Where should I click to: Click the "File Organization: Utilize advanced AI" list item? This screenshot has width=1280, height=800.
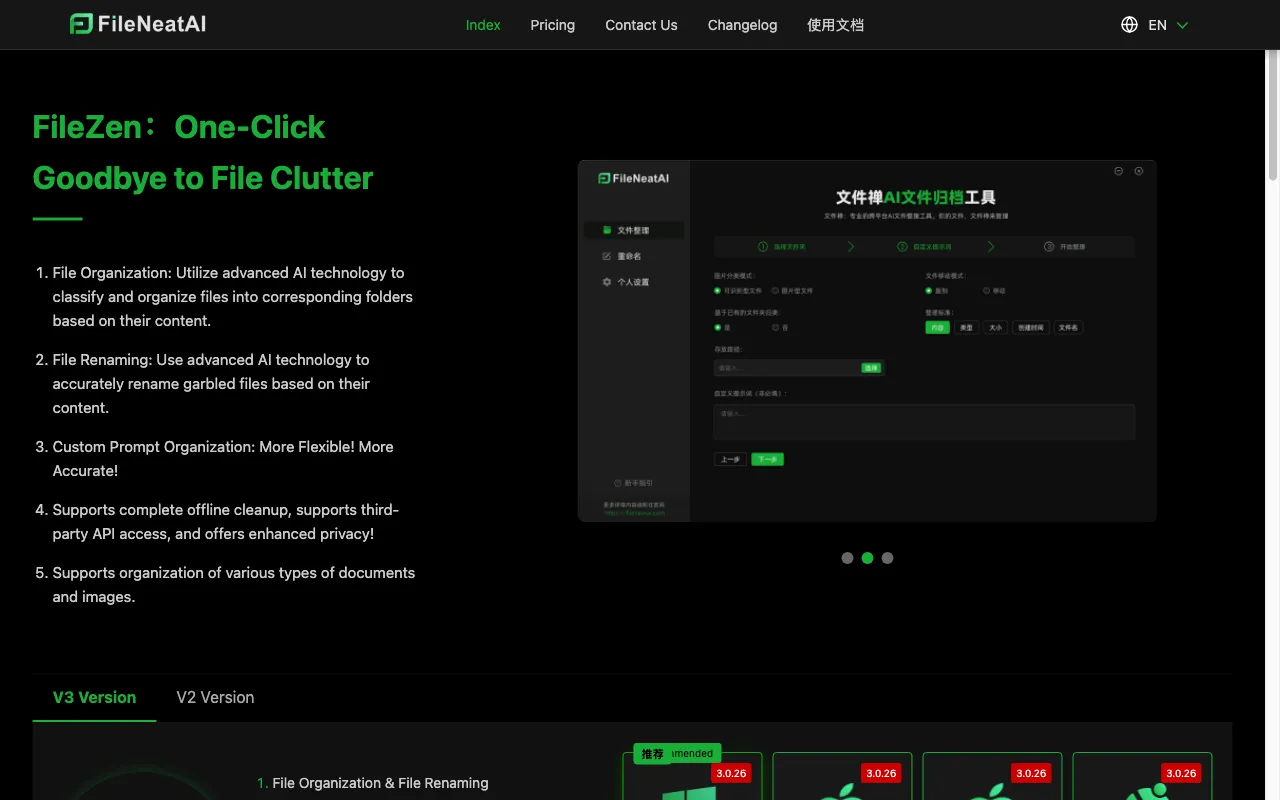[x=233, y=297]
